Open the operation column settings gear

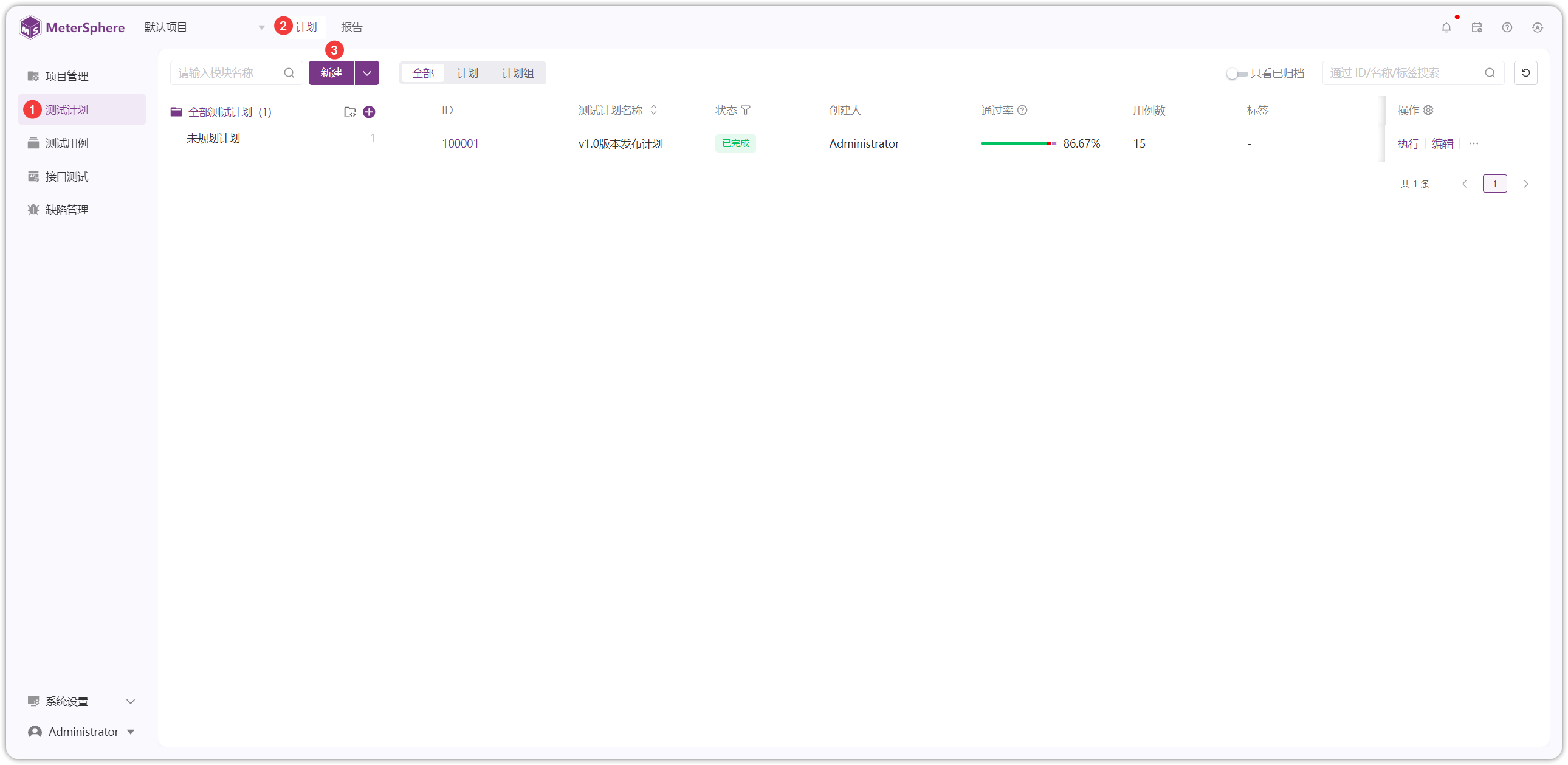coord(1428,110)
